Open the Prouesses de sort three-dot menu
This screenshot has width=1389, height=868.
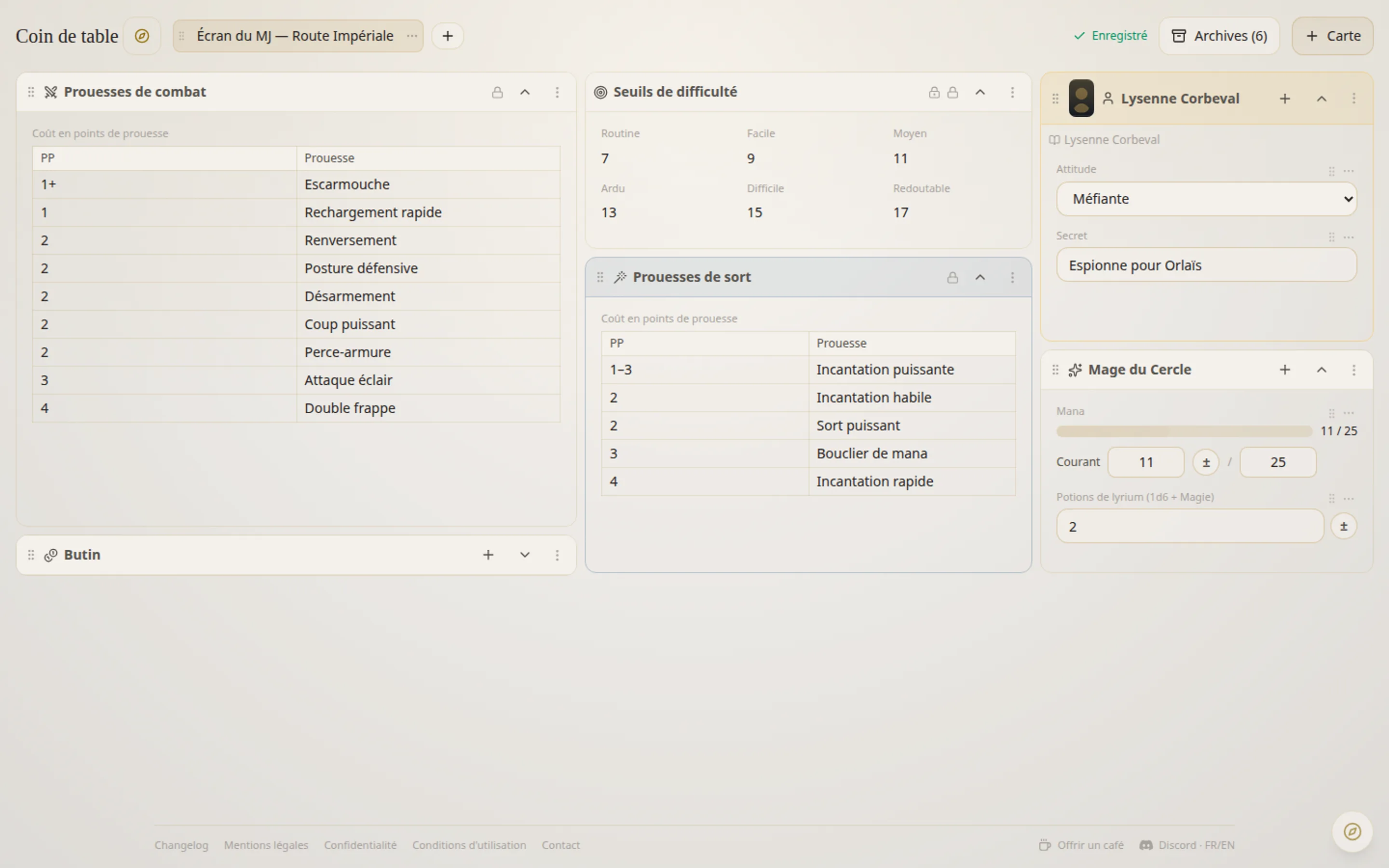1012,277
